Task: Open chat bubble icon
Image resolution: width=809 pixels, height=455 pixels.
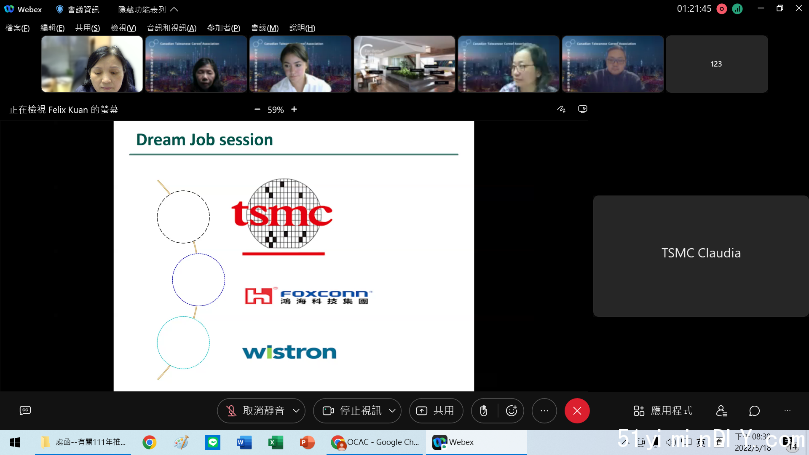Action: pos(754,411)
